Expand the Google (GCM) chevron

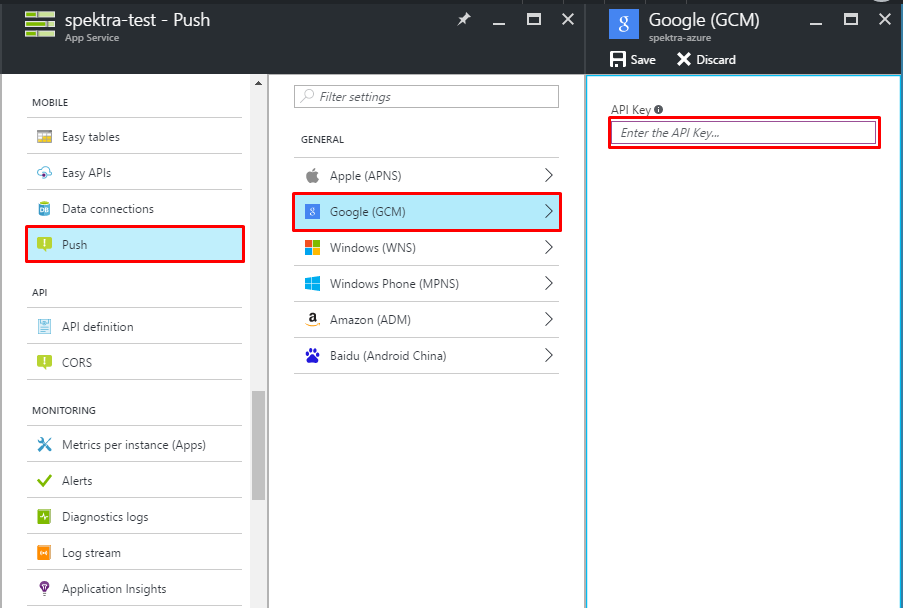click(548, 211)
